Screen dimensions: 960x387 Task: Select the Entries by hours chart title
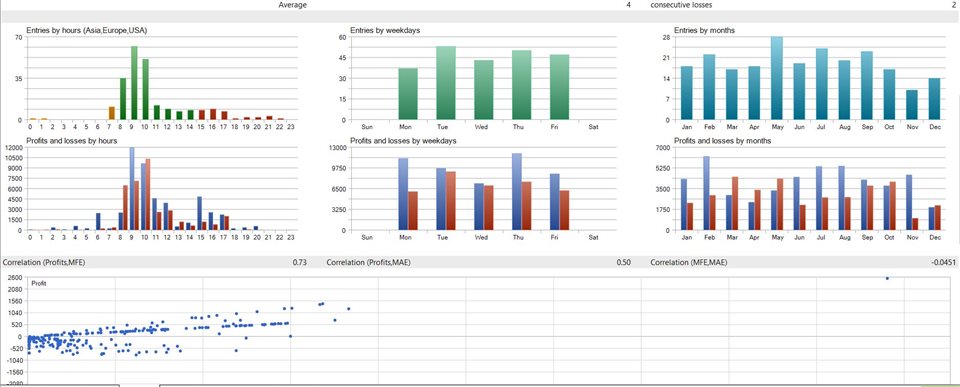[87, 30]
